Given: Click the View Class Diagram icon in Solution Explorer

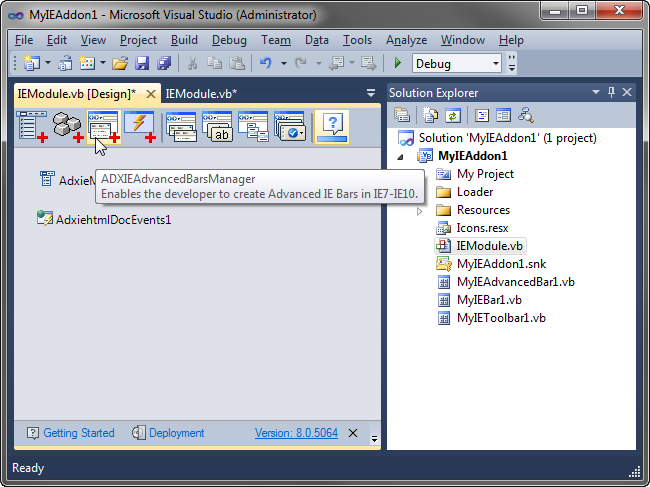Looking at the screenshot, I should (526, 115).
